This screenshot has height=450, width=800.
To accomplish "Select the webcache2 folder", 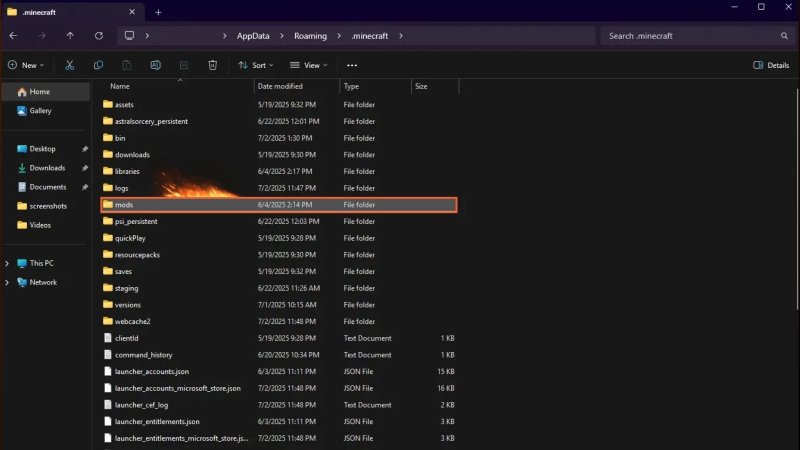I will click(279, 321).
